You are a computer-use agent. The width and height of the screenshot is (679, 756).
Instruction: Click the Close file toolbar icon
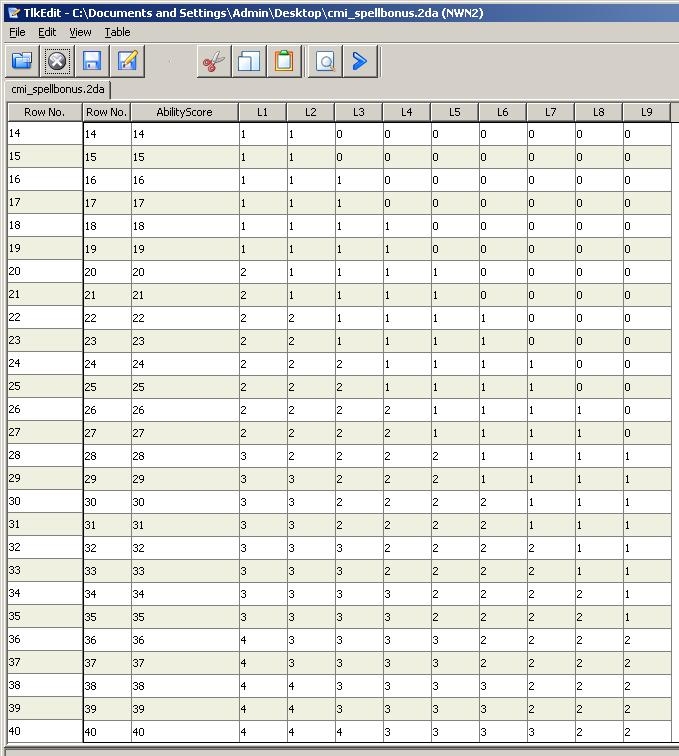point(57,62)
